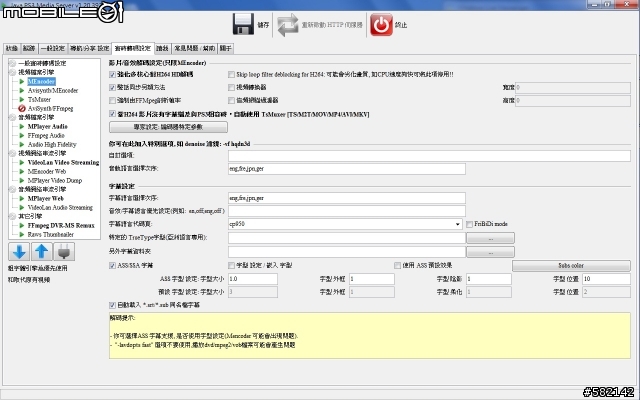This screenshot has width=640, height=400.
Task: Click the ASS font position field showing 10
Action: click(606, 279)
